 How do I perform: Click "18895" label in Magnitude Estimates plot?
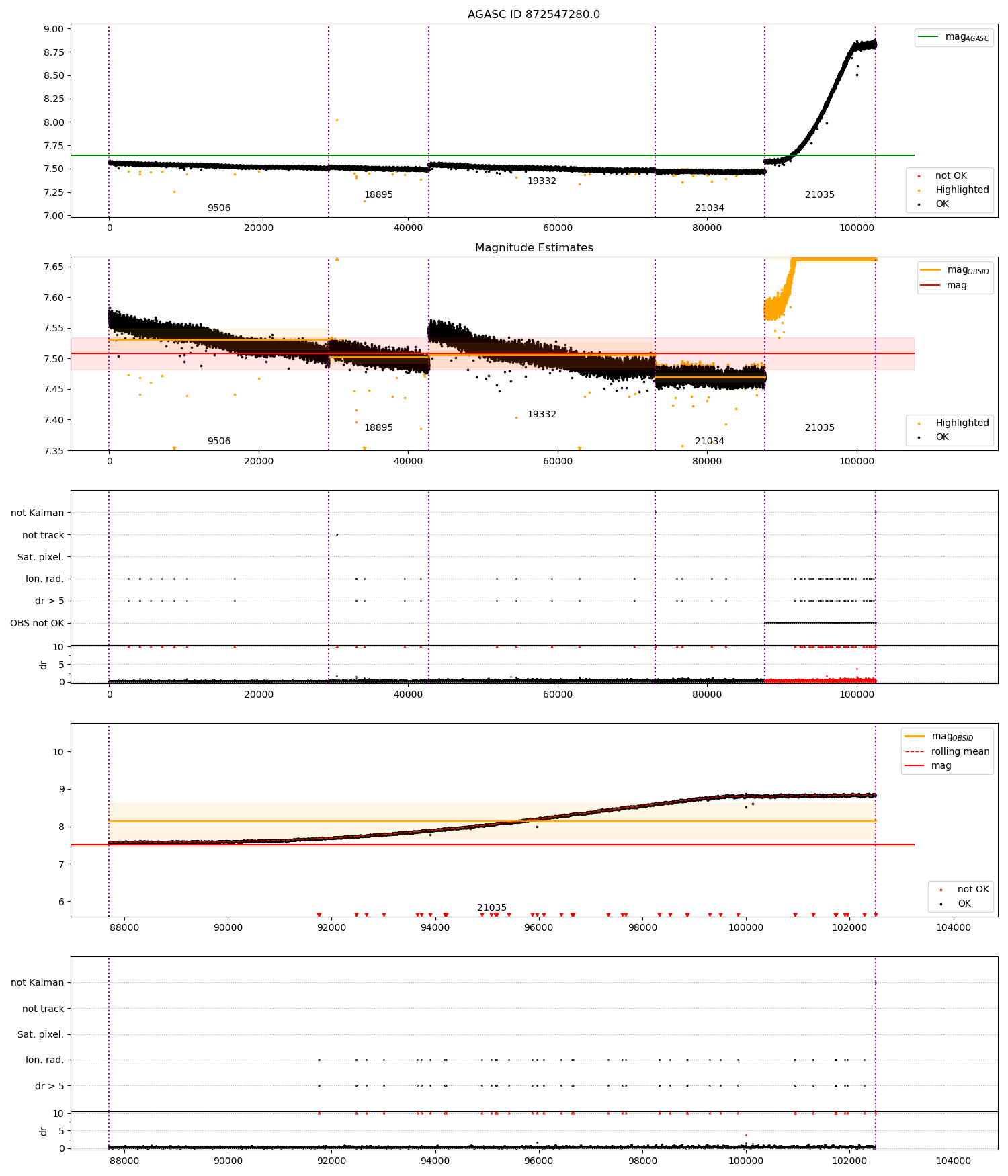pyautogui.click(x=378, y=428)
